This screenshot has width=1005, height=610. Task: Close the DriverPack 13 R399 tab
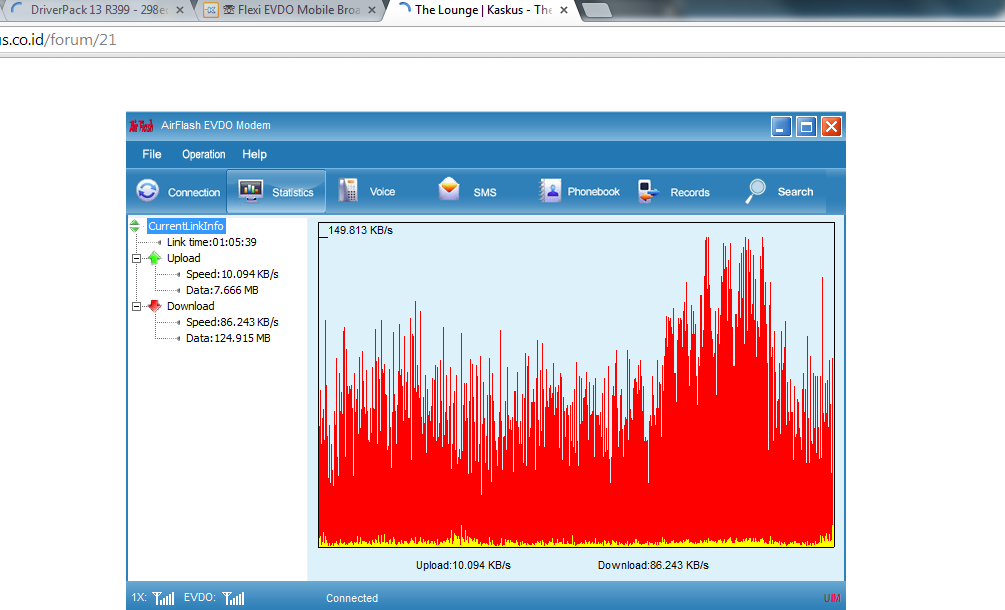180,10
